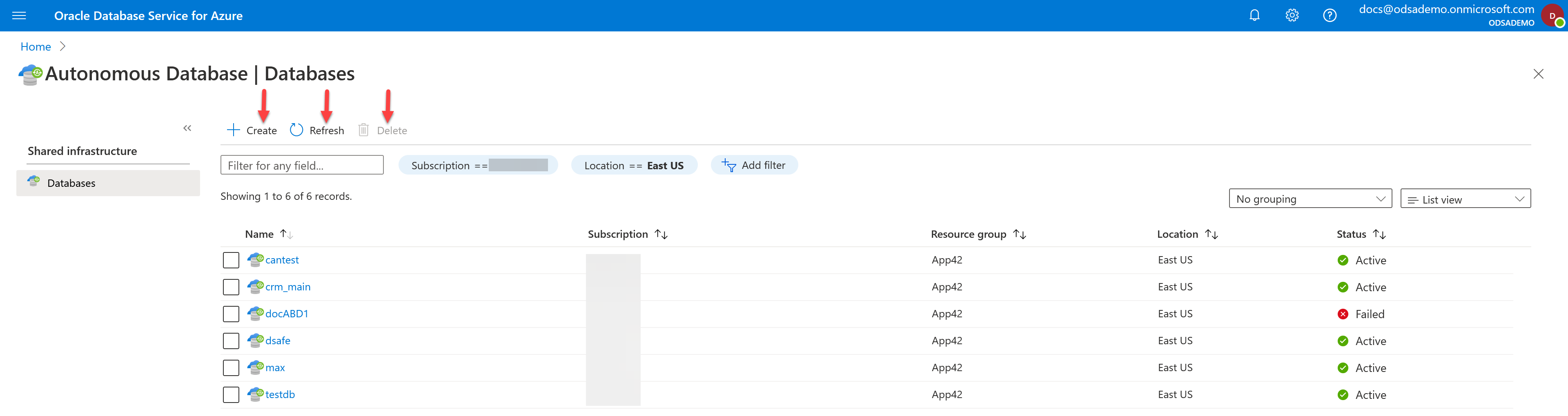Click East US location in dsafe row
Image resolution: width=1568 pixels, height=416 pixels.
[x=1175, y=340]
